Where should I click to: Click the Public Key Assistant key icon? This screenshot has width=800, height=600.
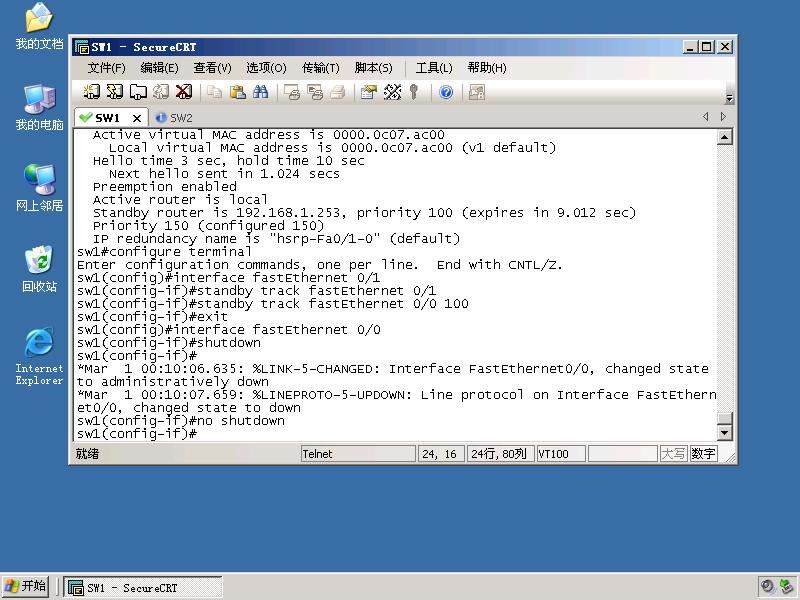(414, 92)
